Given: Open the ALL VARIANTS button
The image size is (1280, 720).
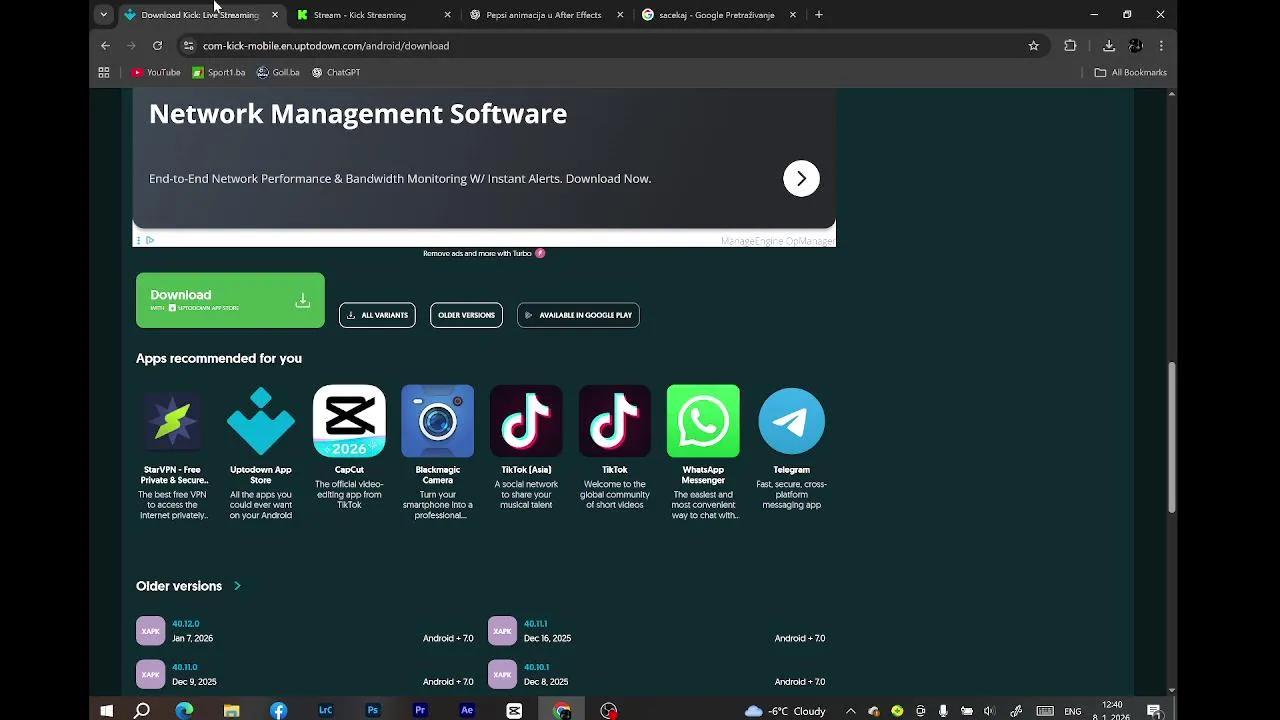Looking at the screenshot, I should [377, 315].
